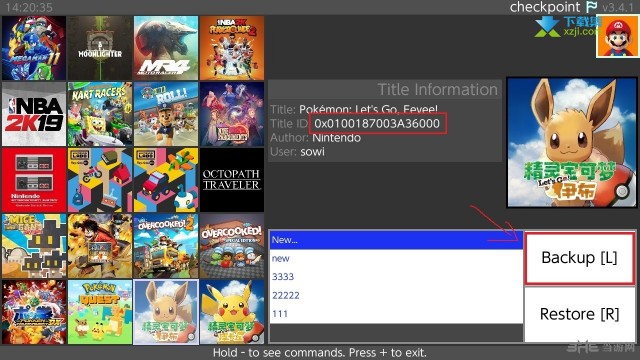Click the Restore [R] button
Screen dimensions: 640x360
point(580,314)
